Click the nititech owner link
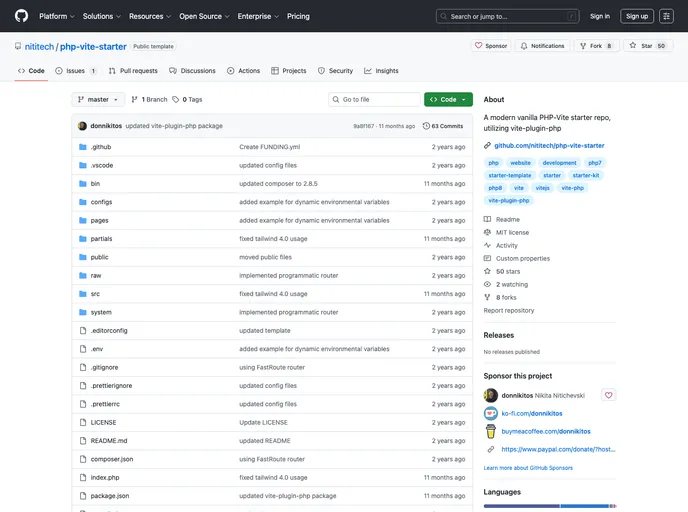This screenshot has height=512, width=688. (x=39, y=47)
